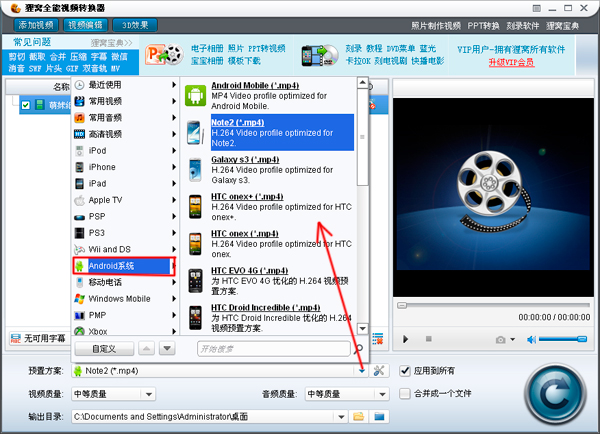The height and width of the screenshot is (434, 600).
Task: Open the 视频质量 dropdown
Action: pyautogui.click(x=113, y=394)
